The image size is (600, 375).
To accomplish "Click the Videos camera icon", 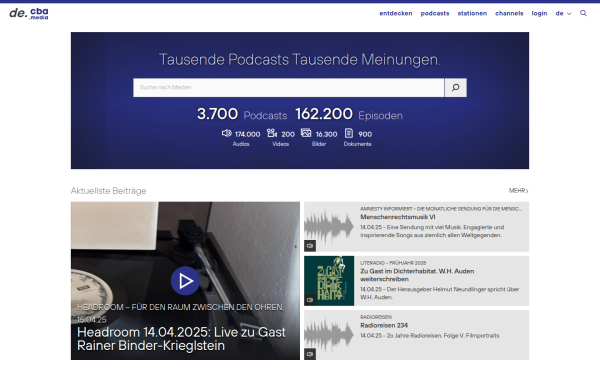I will click(x=272, y=133).
